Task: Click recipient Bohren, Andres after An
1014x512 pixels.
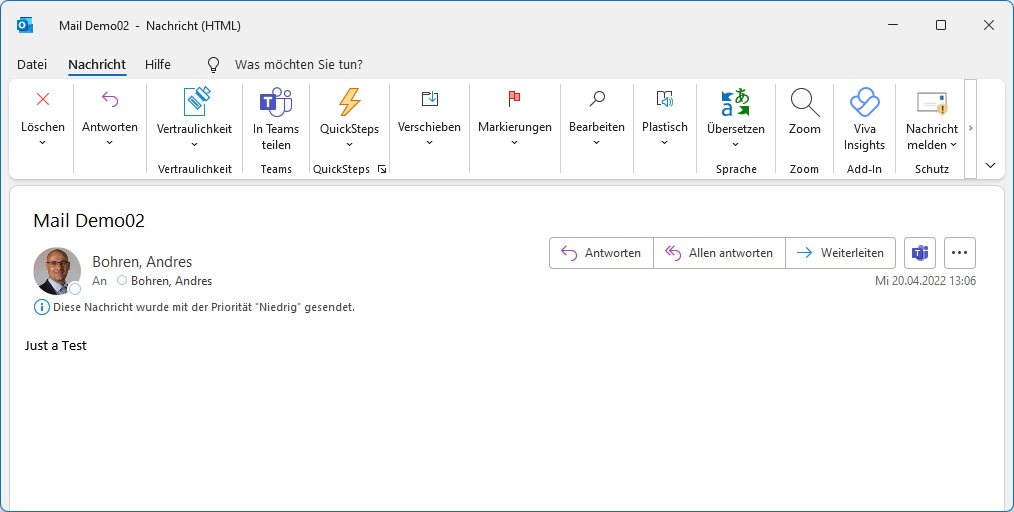Action: click(x=171, y=281)
